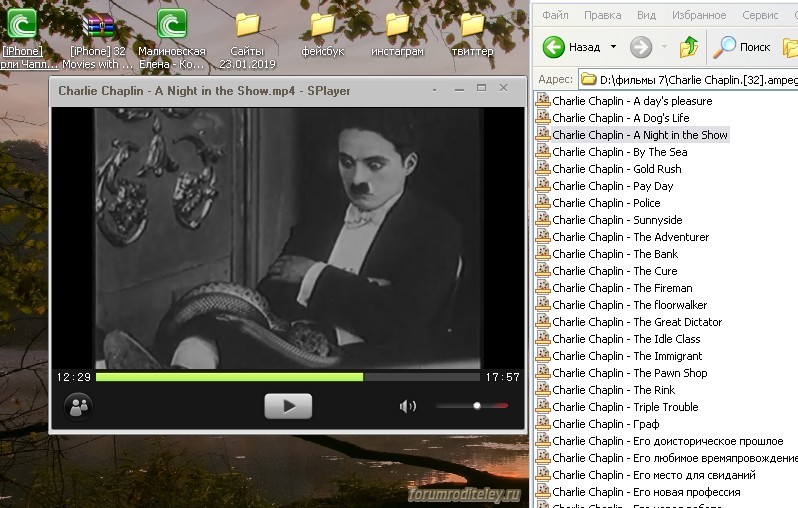This screenshot has height=508, width=798.
Task: Click the address bar path field
Action: click(x=689, y=80)
